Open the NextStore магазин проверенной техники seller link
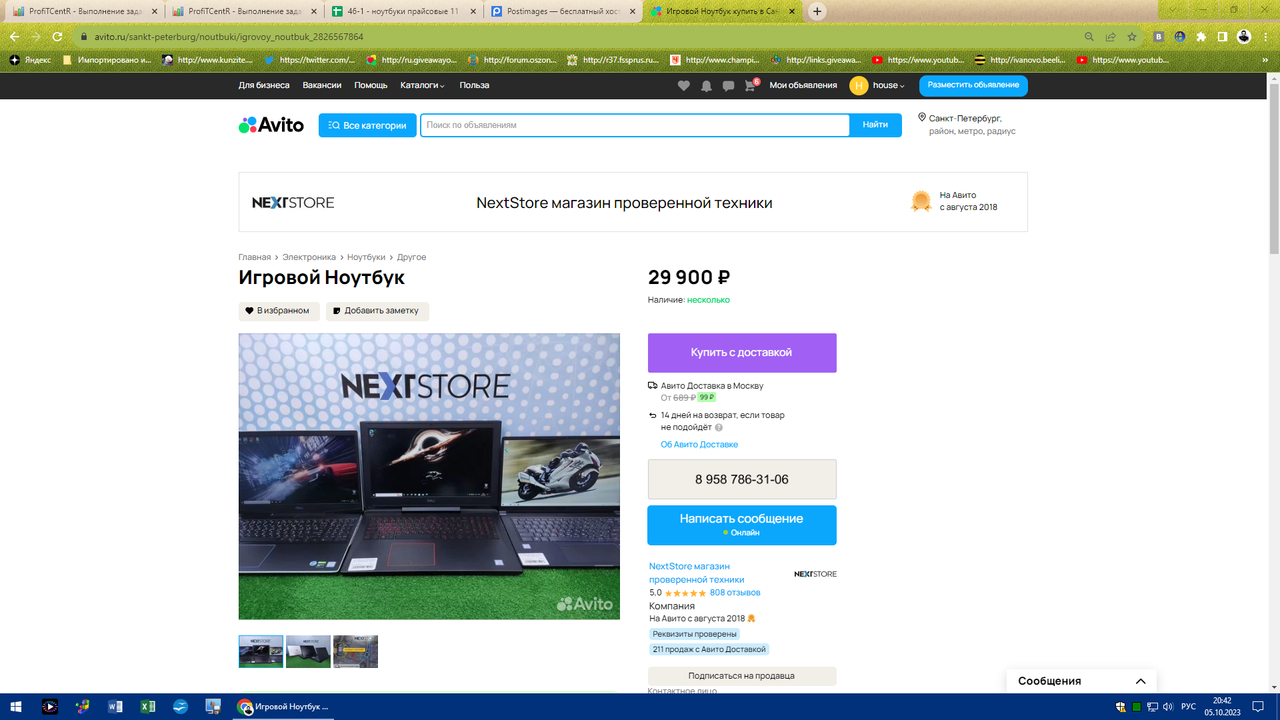 (x=697, y=573)
